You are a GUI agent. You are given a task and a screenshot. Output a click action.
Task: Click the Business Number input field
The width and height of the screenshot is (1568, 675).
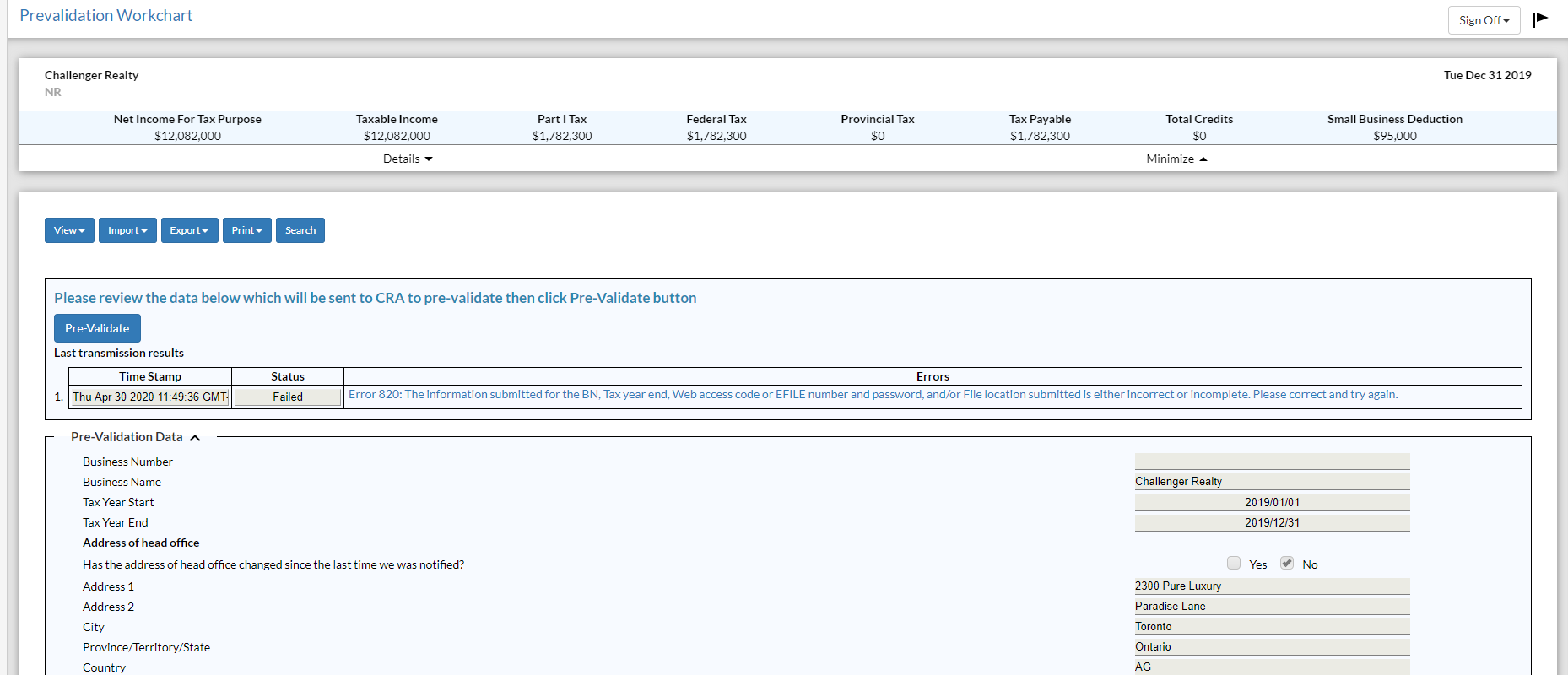tap(1271, 462)
